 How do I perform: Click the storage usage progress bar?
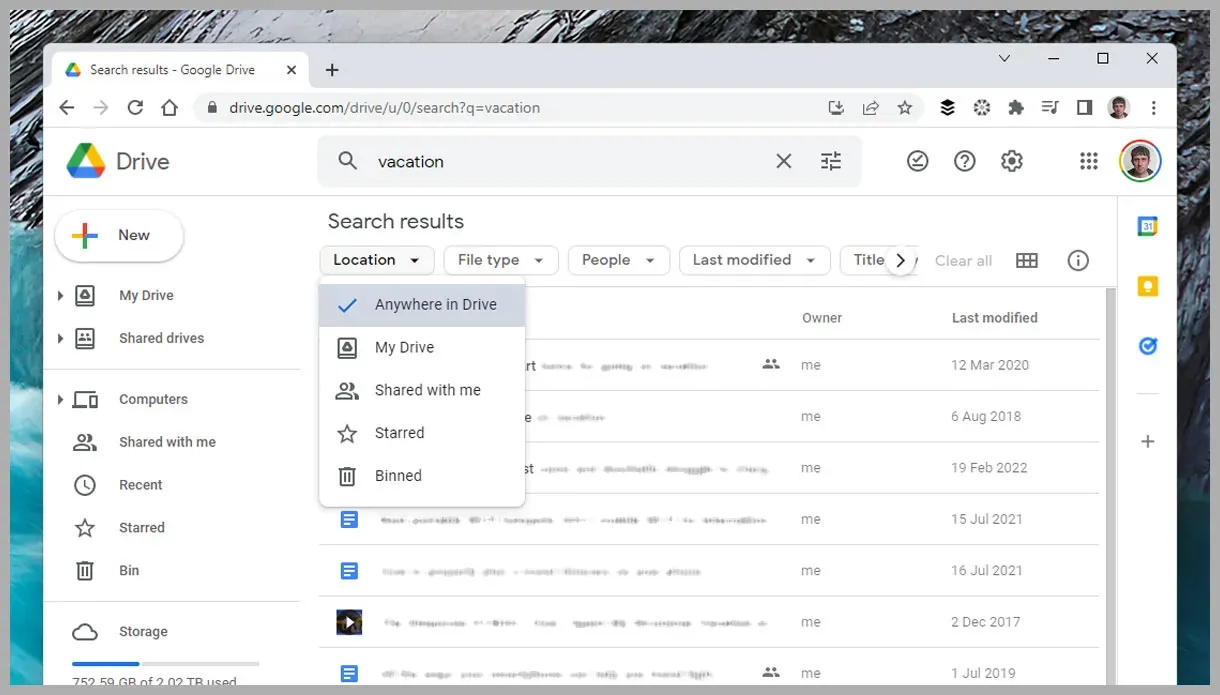[x=165, y=664]
